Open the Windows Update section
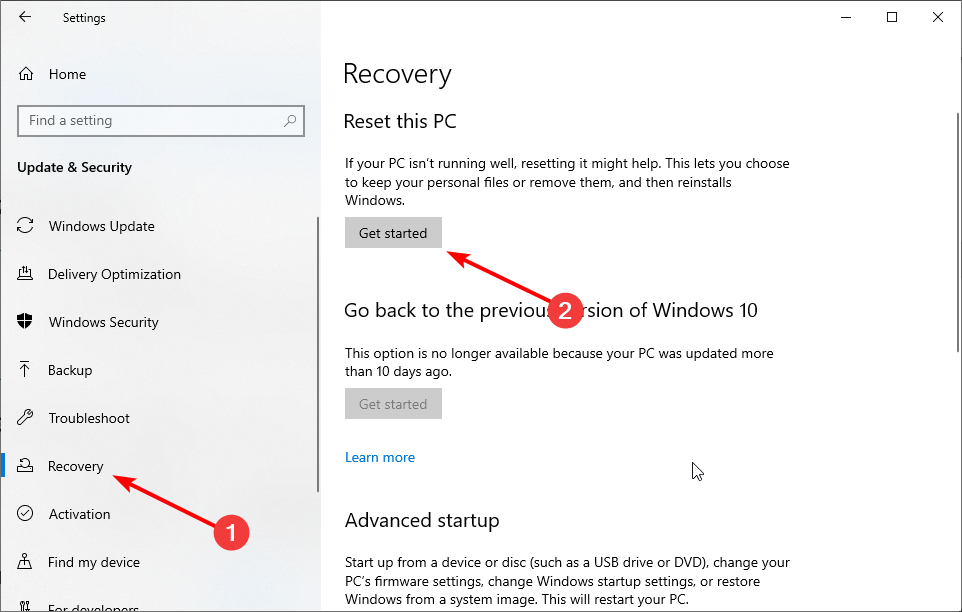Screen dimensions: 962x612 pyautogui.click(x=102, y=226)
